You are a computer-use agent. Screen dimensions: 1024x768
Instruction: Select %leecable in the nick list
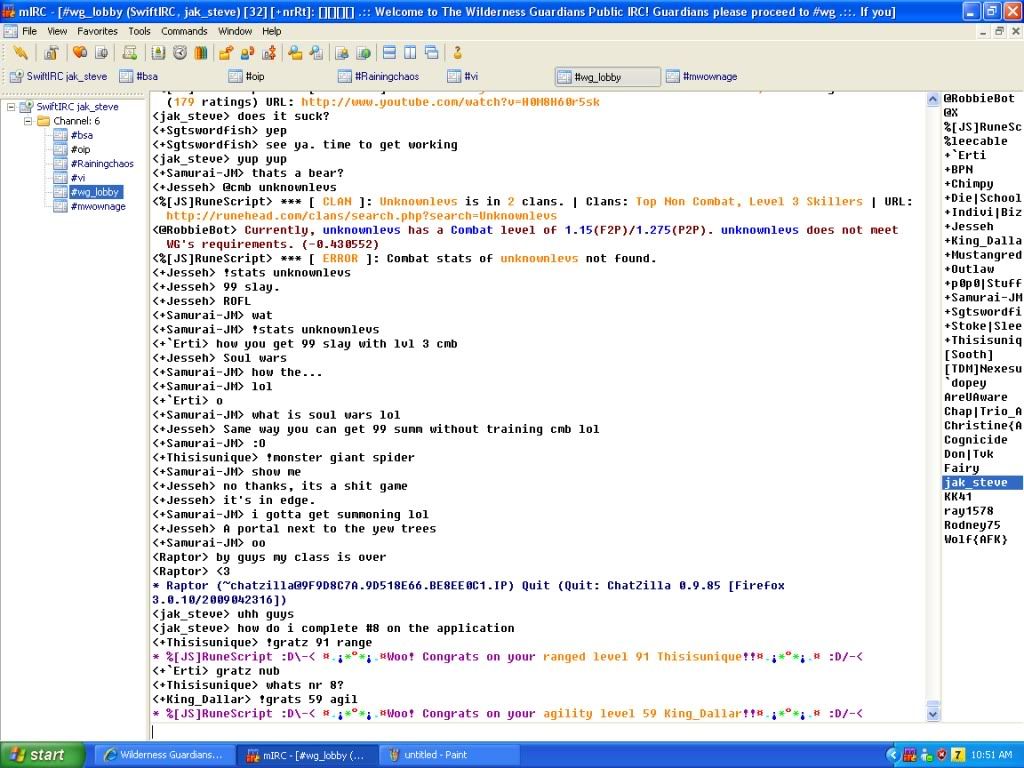pos(976,141)
